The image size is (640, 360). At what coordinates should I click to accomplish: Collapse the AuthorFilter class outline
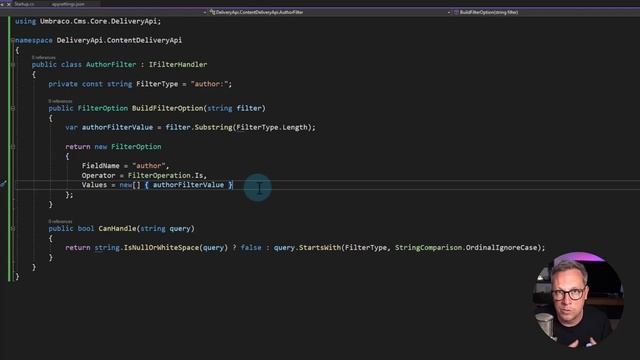[x=13, y=64]
